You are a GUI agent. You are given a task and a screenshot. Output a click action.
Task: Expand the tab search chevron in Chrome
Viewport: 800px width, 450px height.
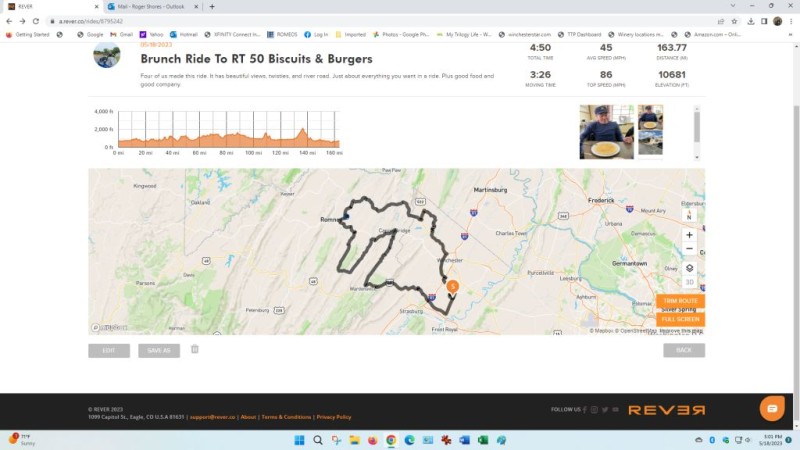(733, 6)
